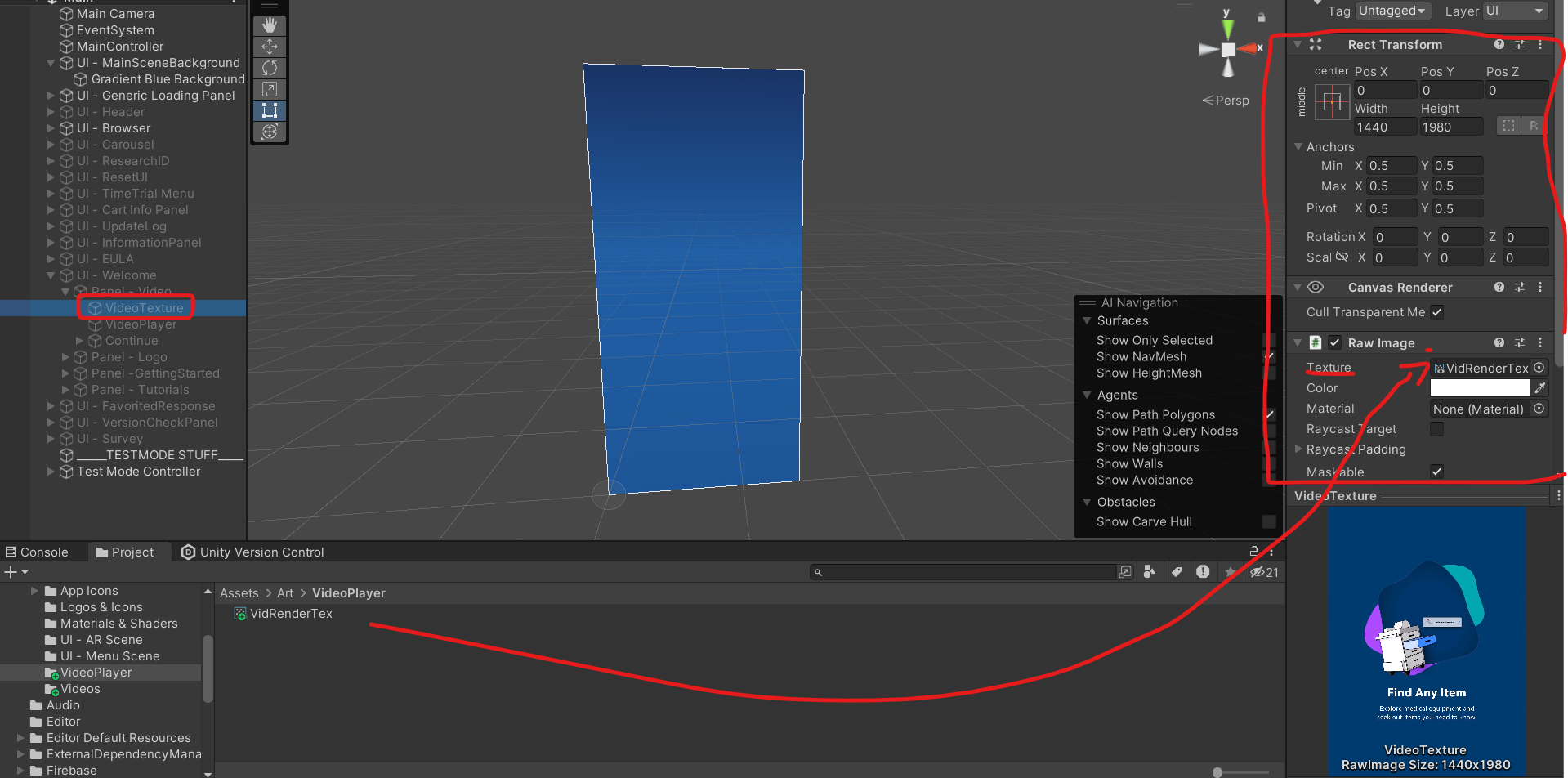Select the Scale tool
The image size is (1568, 778).
coord(270,89)
